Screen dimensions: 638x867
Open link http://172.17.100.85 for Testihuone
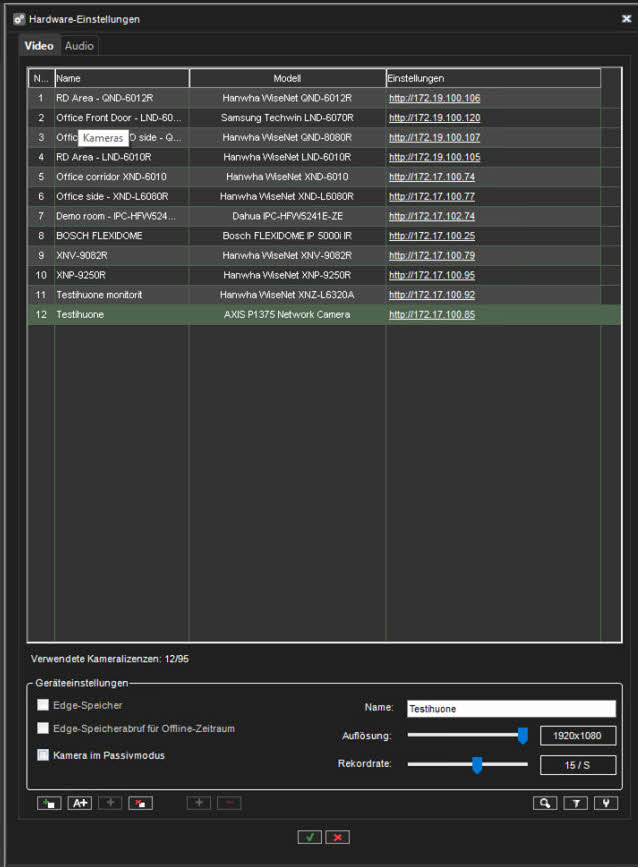[x=431, y=315]
